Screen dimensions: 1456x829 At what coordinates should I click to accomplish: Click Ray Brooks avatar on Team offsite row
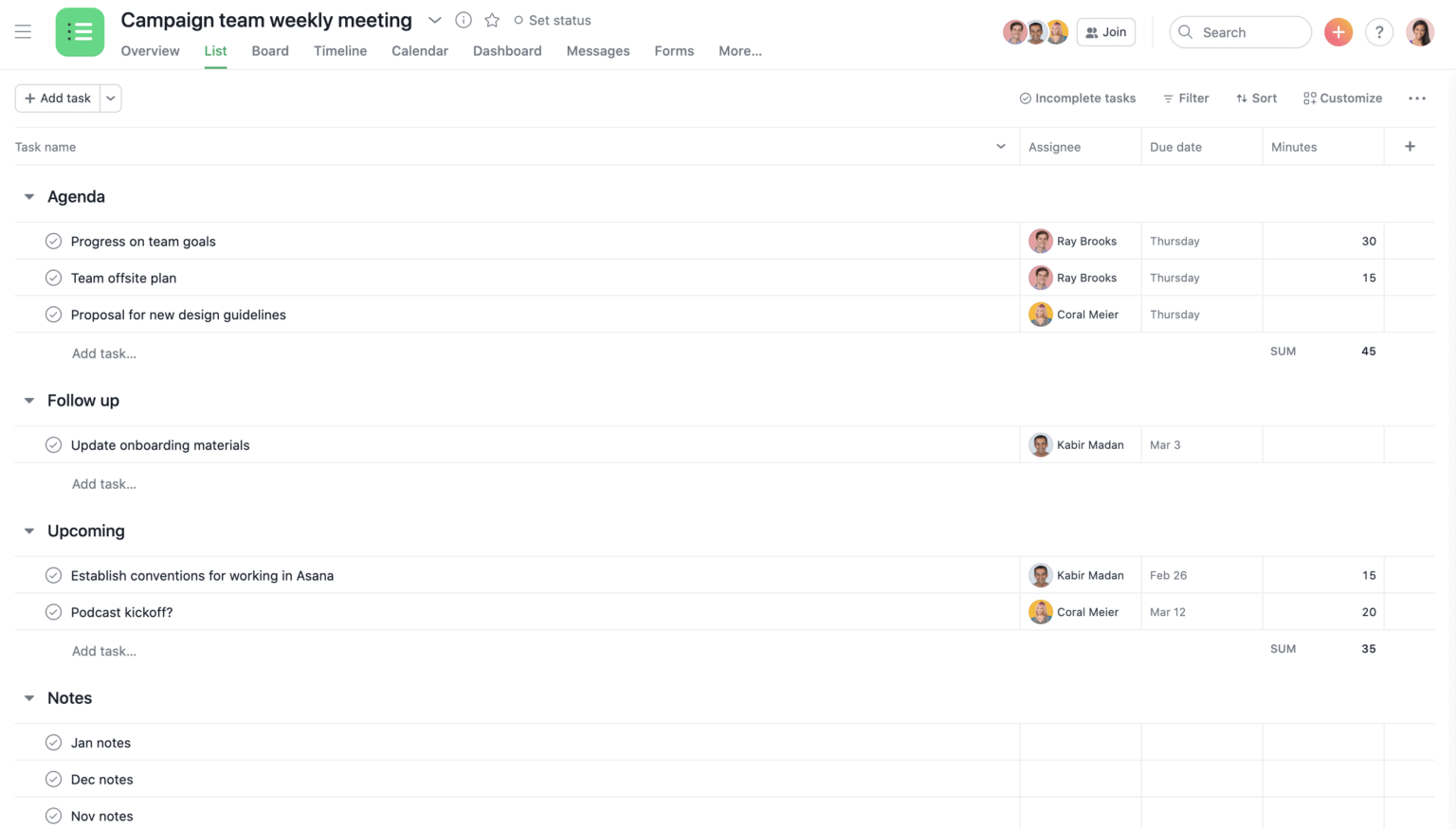click(1041, 278)
